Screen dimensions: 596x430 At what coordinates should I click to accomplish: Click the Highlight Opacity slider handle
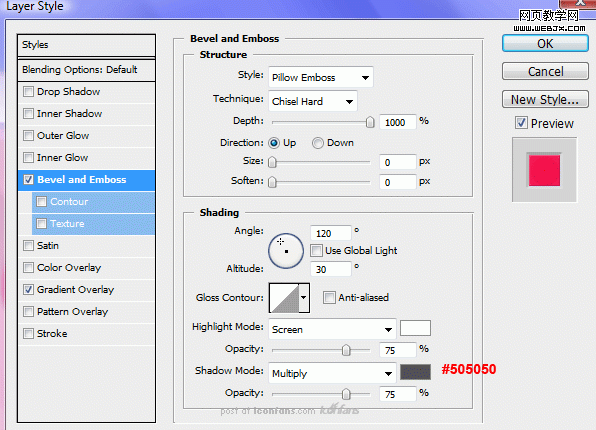346,350
